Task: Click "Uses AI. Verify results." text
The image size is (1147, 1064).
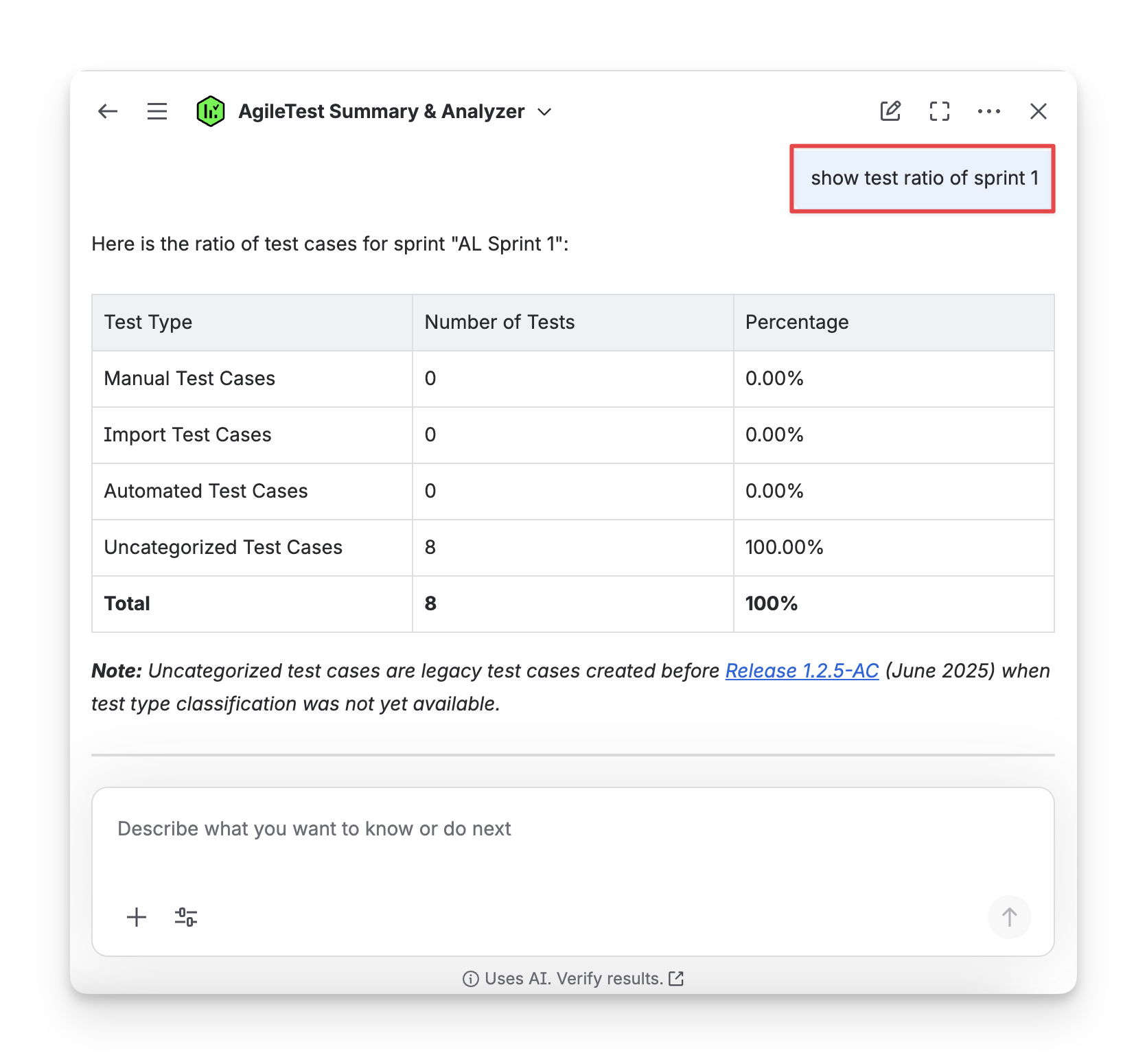Action: click(x=573, y=978)
